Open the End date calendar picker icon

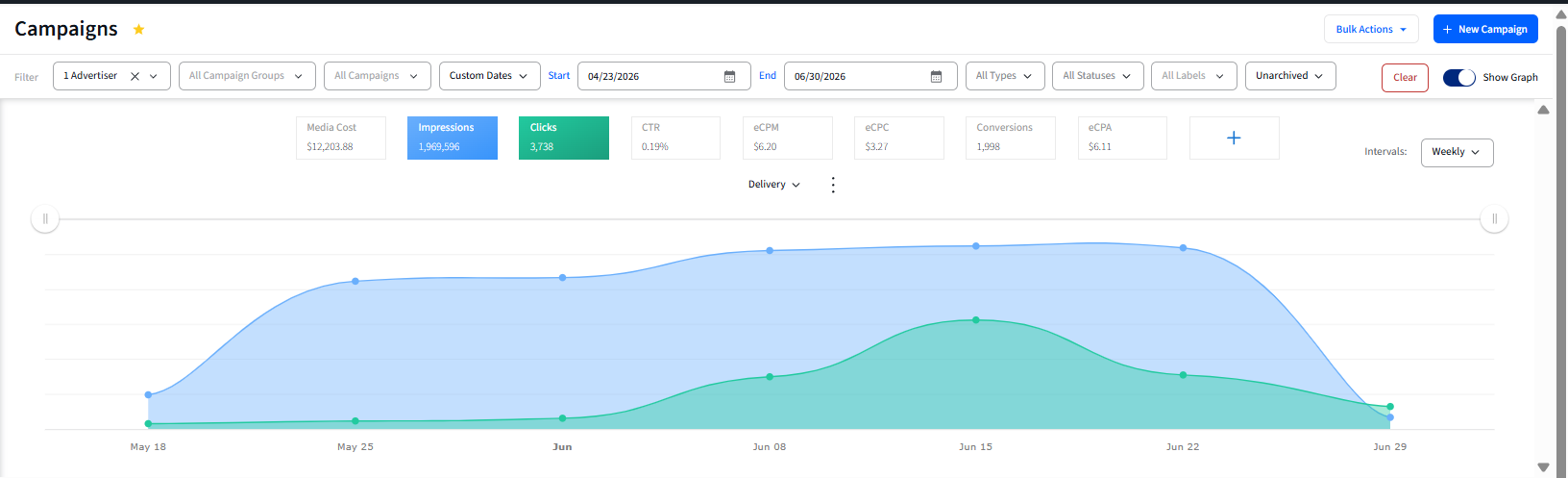pyautogui.click(x=936, y=76)
